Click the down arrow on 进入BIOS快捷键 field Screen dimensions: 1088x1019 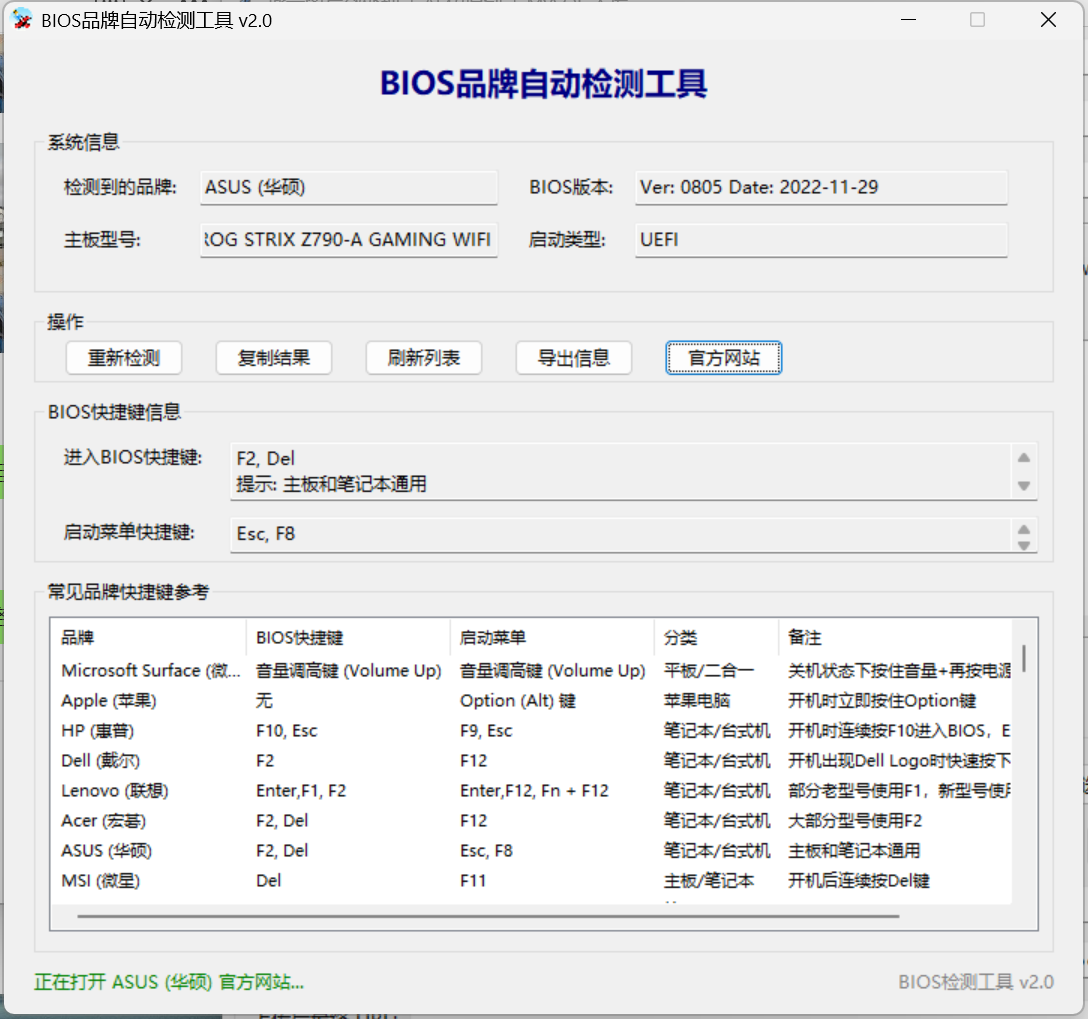[x=1024, y=486]
